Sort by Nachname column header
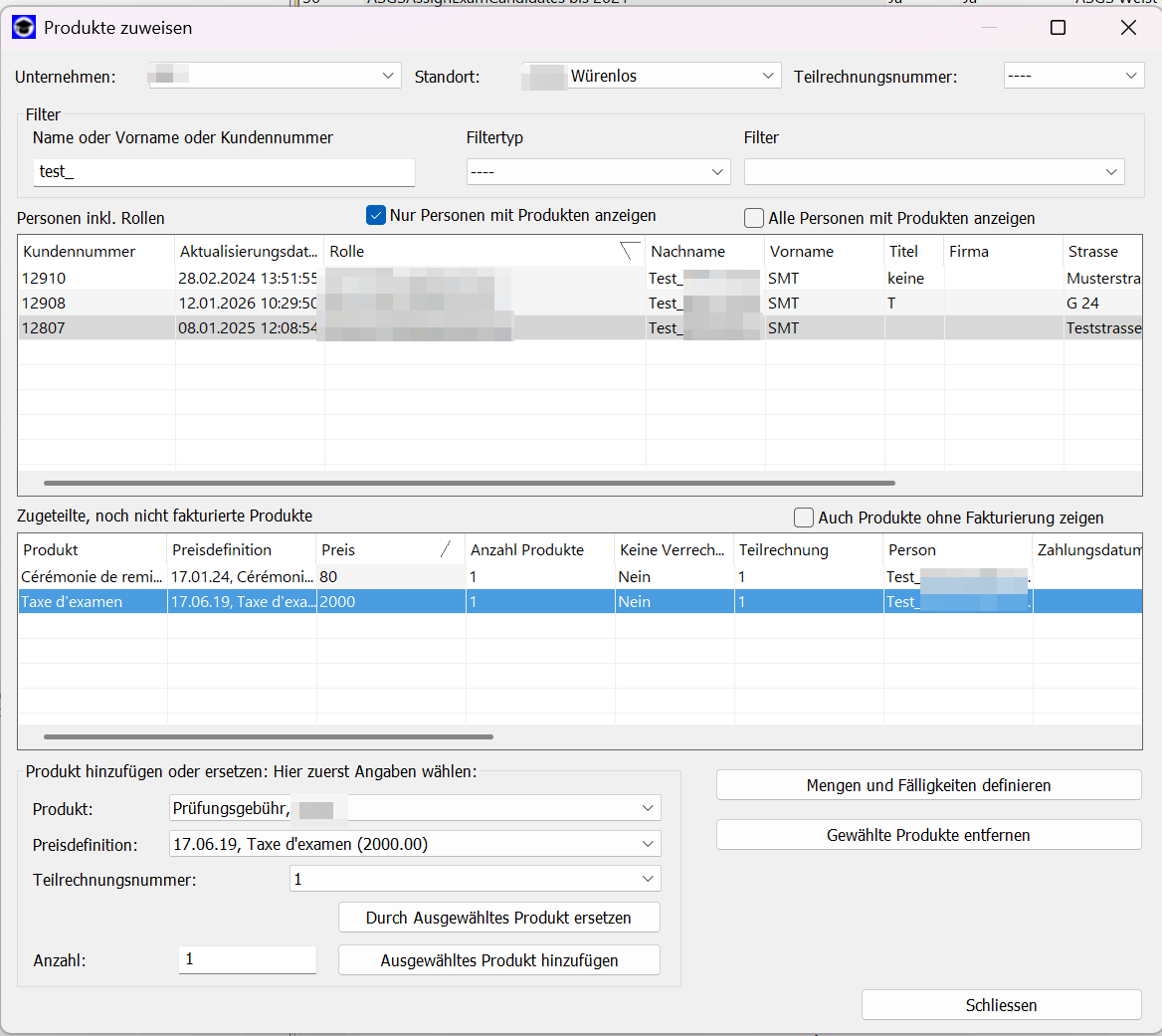This screenshot has height=1036, width=1162. pyautogui.click(x=704, y=251)
